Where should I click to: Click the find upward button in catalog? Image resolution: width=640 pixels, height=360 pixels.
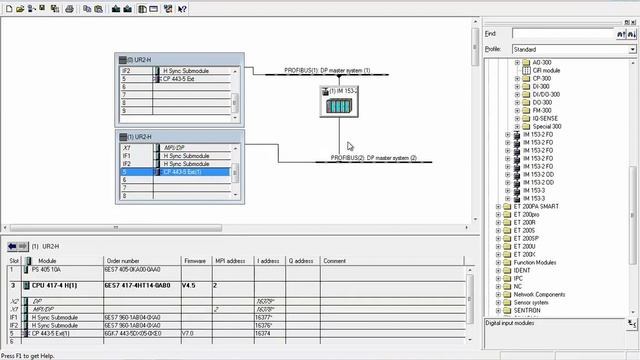point(621,34)
